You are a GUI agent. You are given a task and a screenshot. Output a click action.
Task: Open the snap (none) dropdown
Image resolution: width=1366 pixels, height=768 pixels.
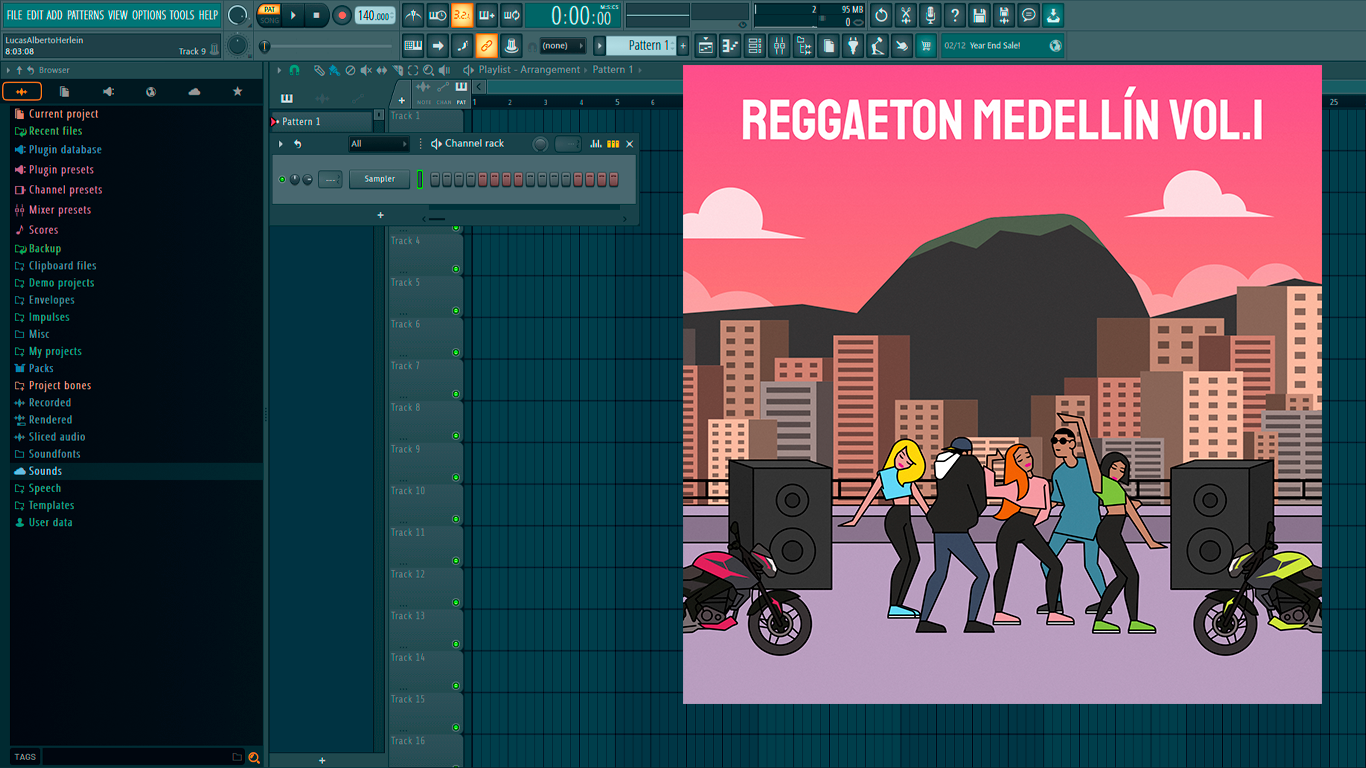tap(563, 46)
